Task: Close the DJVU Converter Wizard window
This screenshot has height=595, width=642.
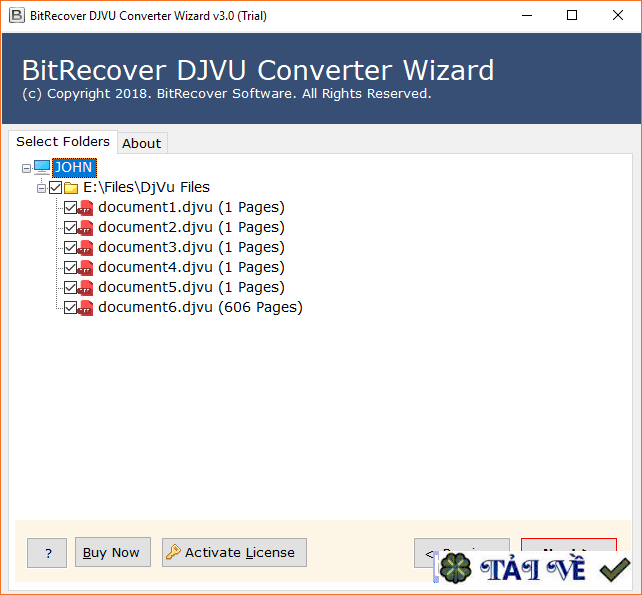Action: pos(617,16)
